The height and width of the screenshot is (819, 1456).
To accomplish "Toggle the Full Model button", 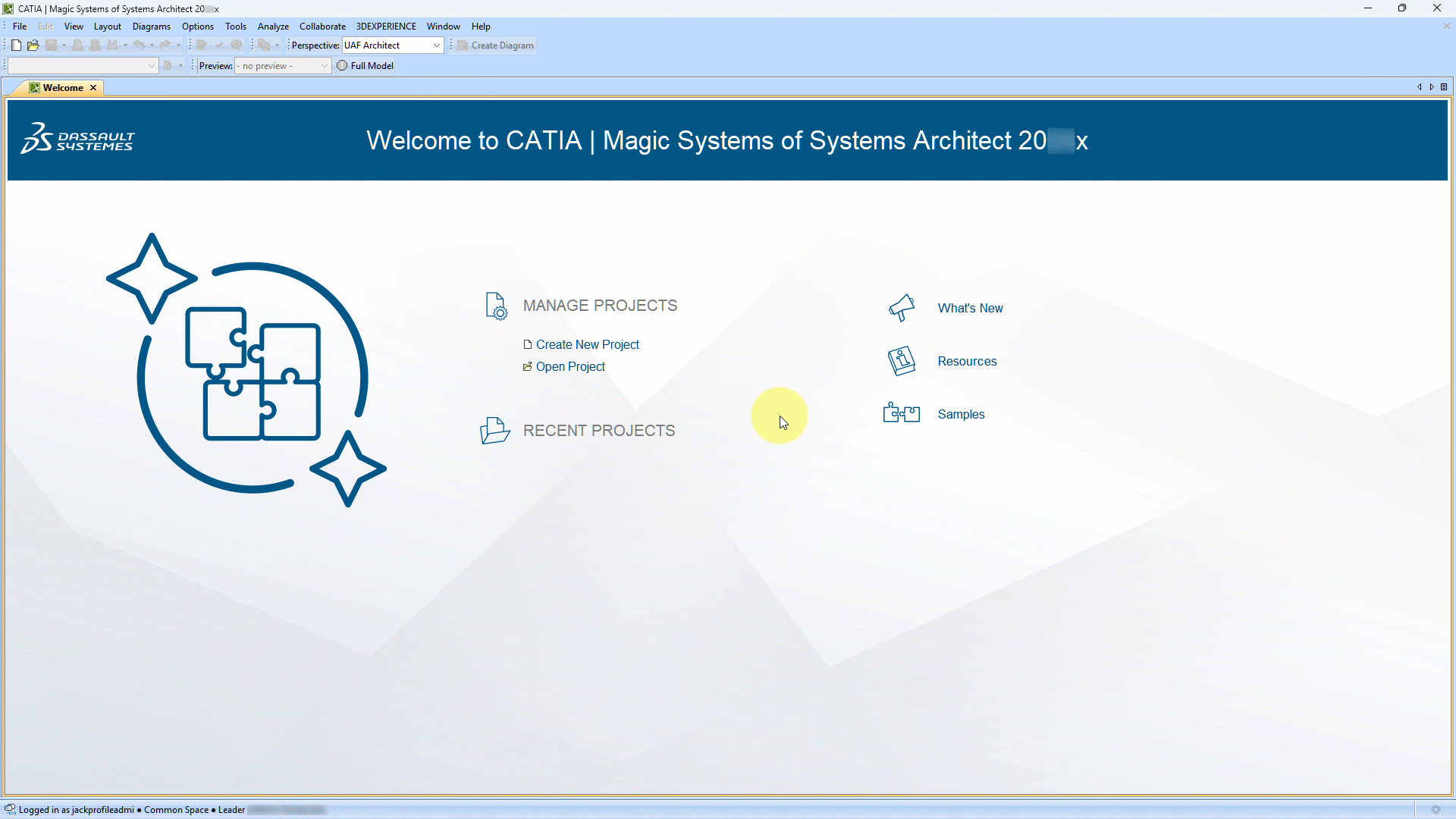I will point(365,66).
